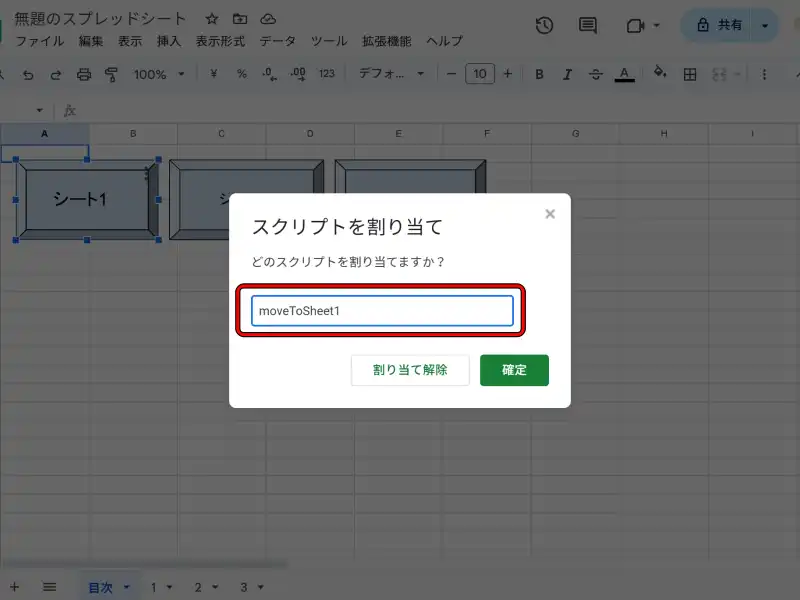Open the ファイル menu
800x600 pixels.
click(x=40, y=41)
